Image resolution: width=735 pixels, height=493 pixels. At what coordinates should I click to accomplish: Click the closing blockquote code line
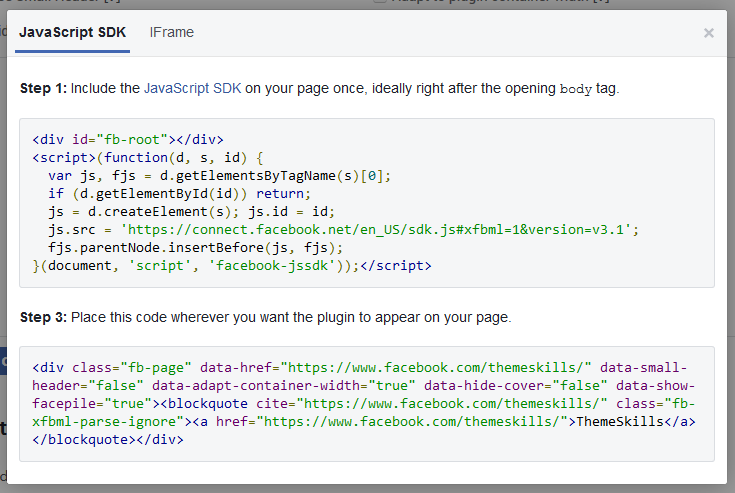pos(108,440)
